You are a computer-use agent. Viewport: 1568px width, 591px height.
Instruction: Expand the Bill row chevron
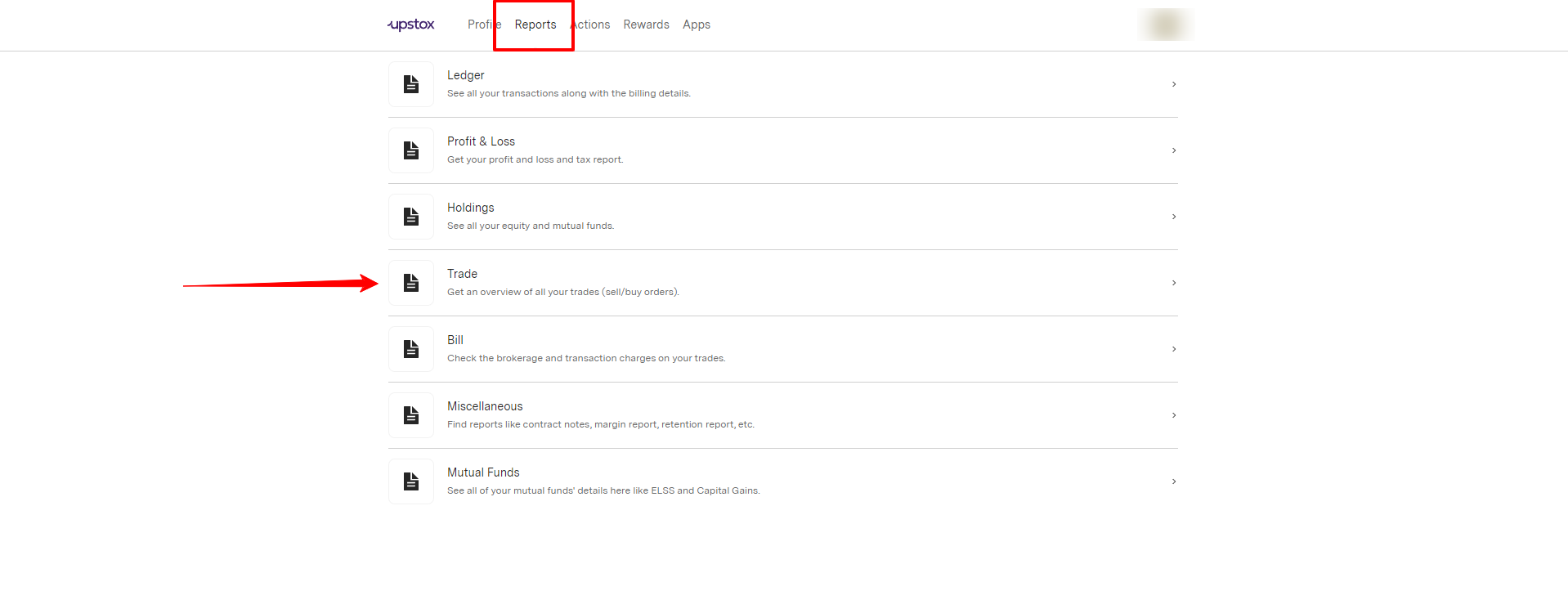(x=1173, y=349)
